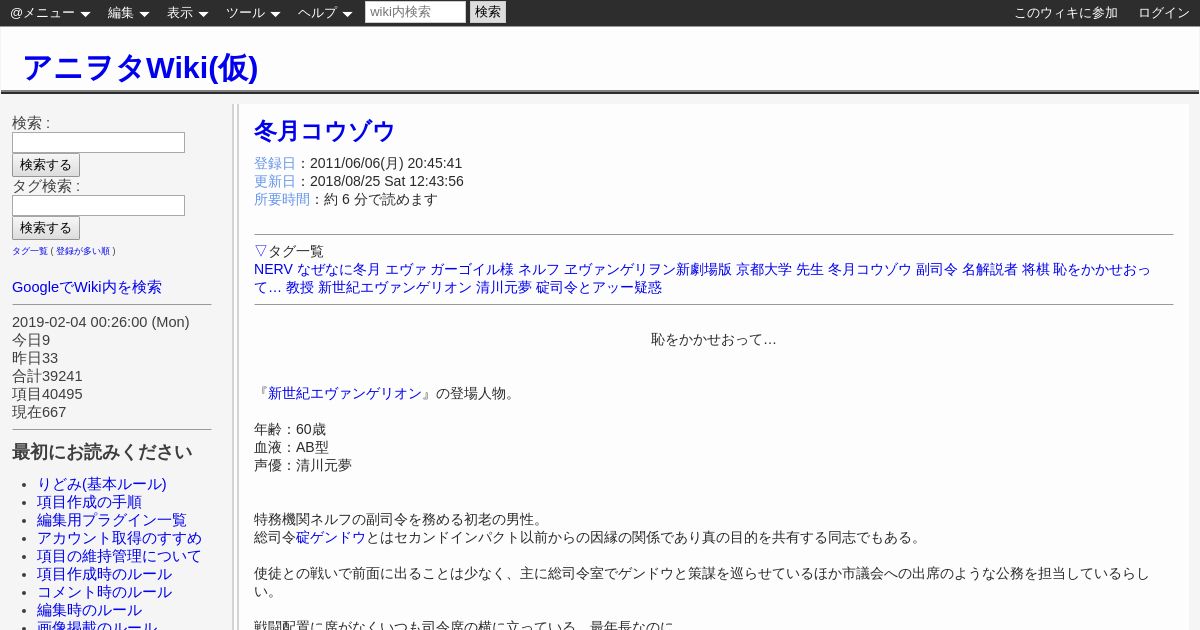Open 編集時のルール link
The image size is (1200, 630).
(89, 610)
